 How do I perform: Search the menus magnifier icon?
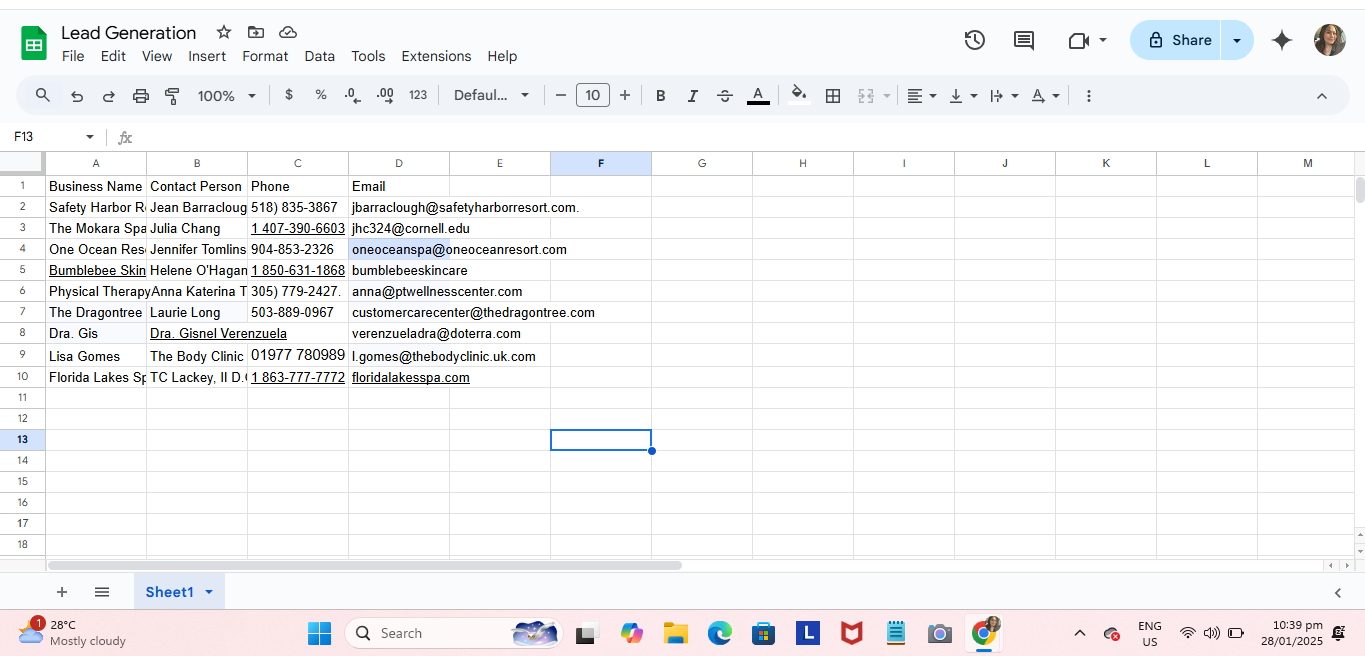pos(43,95)
